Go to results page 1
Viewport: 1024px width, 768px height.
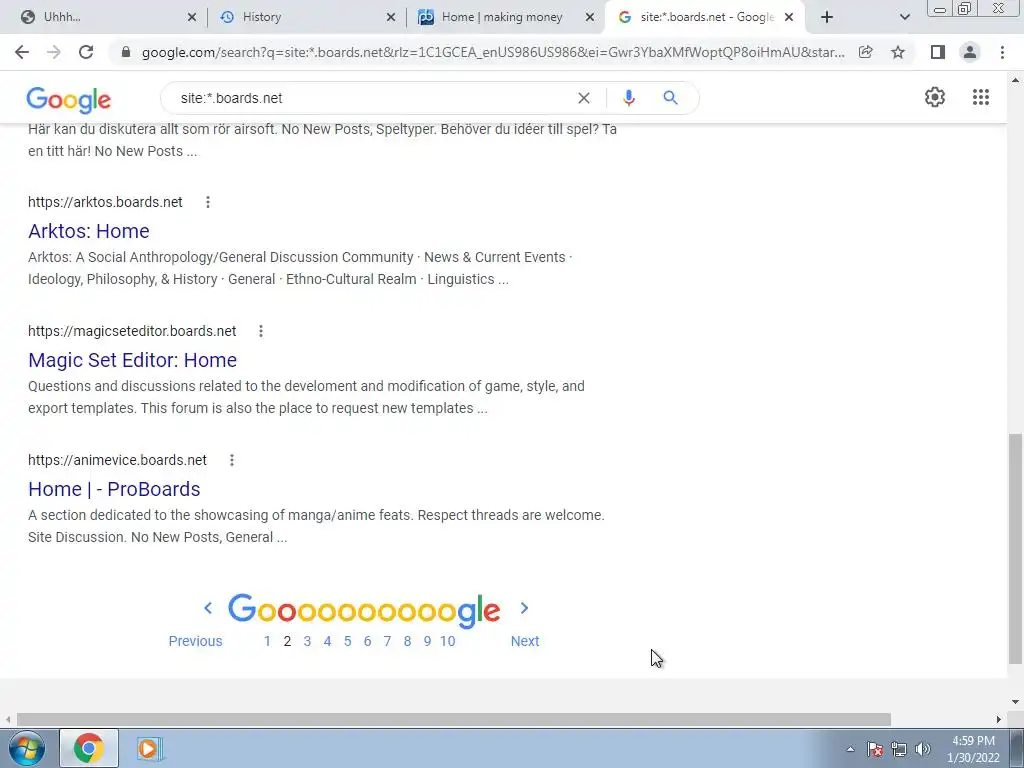(x=267, y=641)
